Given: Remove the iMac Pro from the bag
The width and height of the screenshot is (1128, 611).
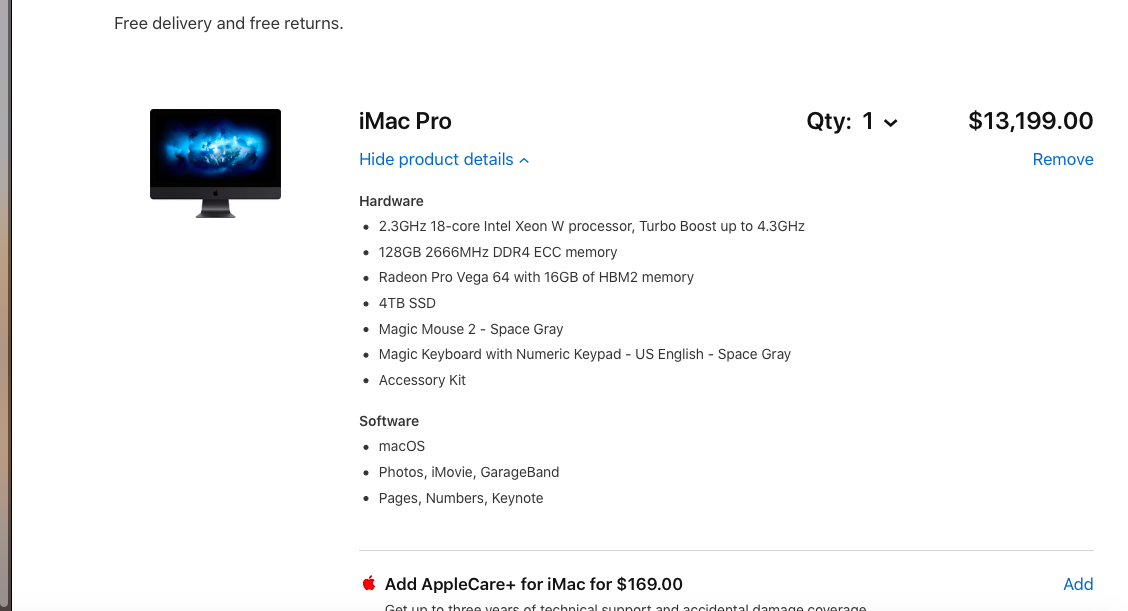Looking at the screenshot, I should tap(1062, 160).
